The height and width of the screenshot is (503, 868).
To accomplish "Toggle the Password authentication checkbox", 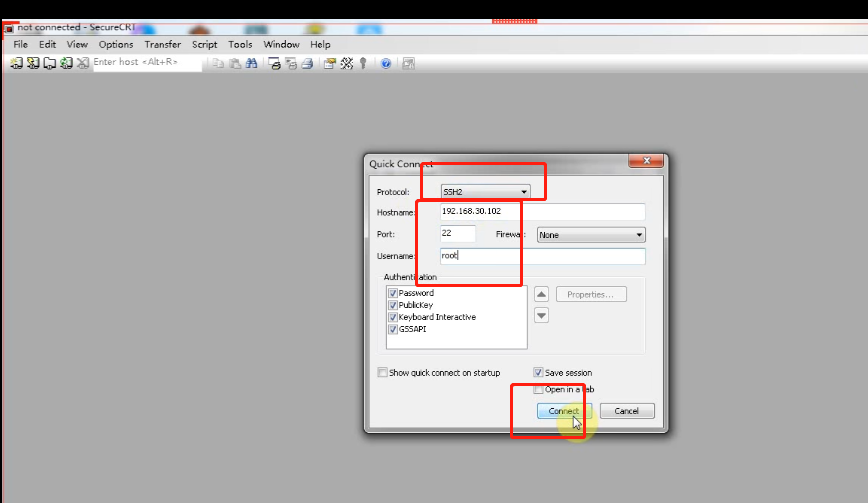I will pos(393,293).
